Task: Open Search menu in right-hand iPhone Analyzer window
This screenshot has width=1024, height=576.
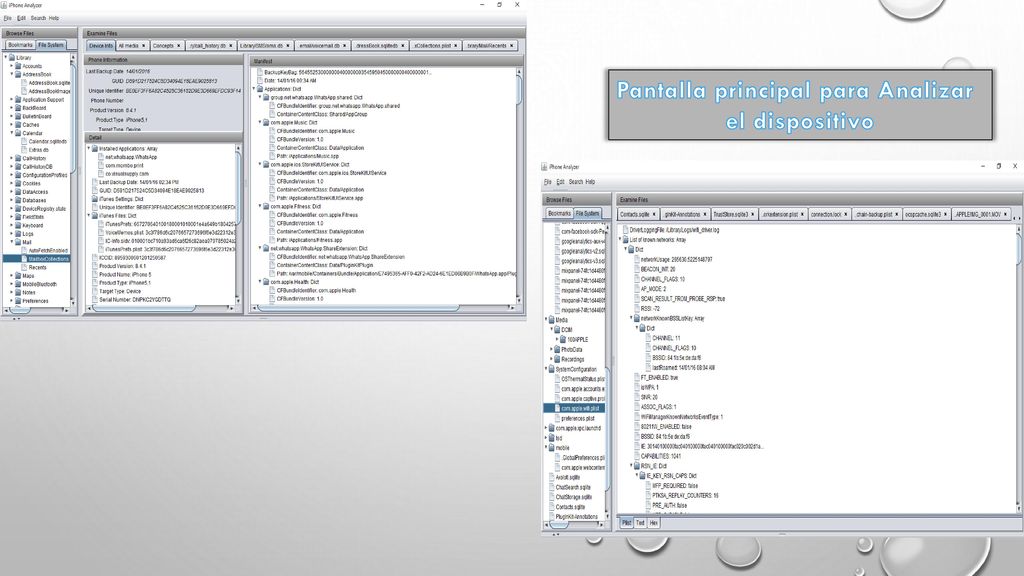Action: tap(575, 182)
